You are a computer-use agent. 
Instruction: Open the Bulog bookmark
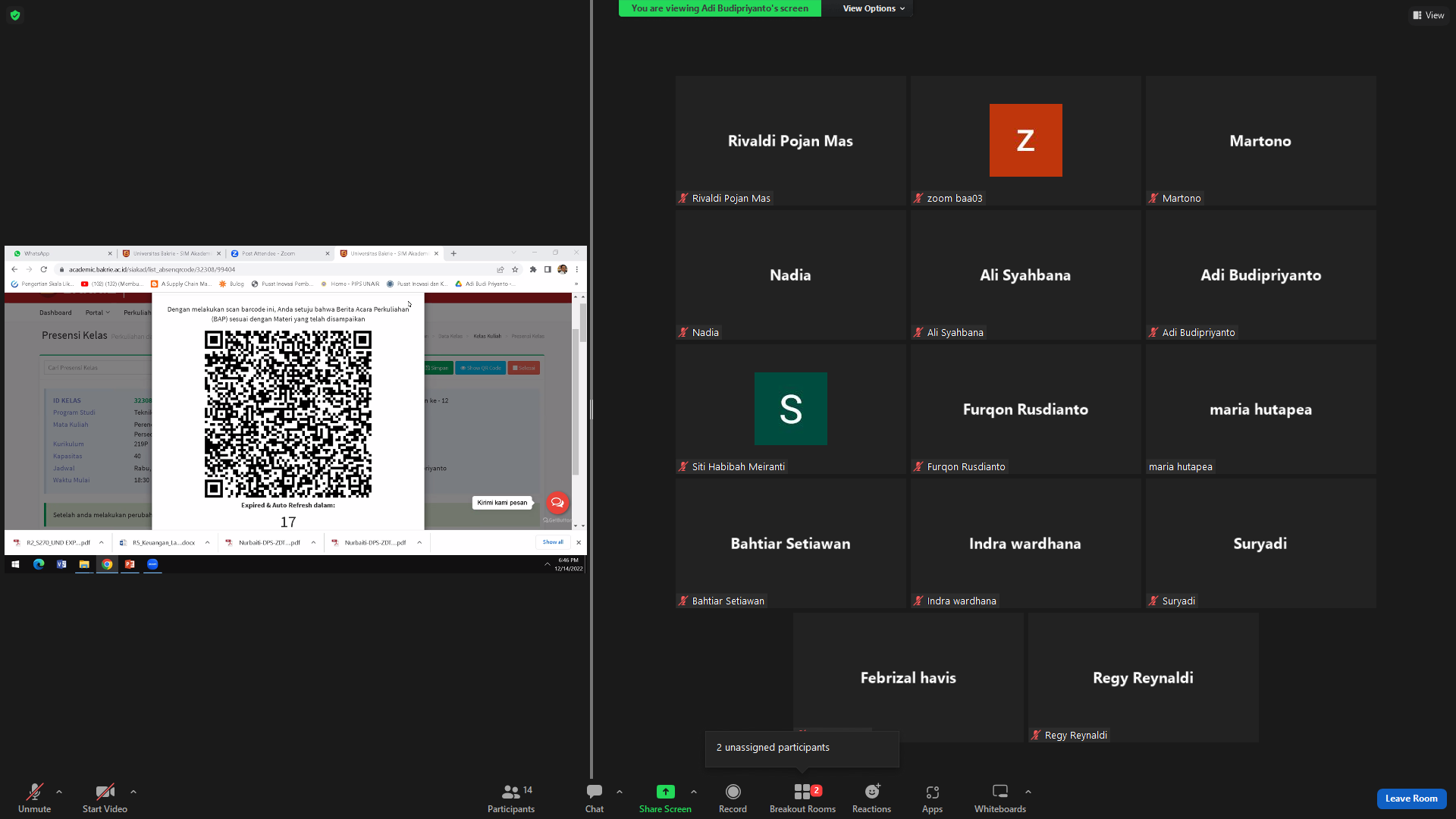pos(232,284)
